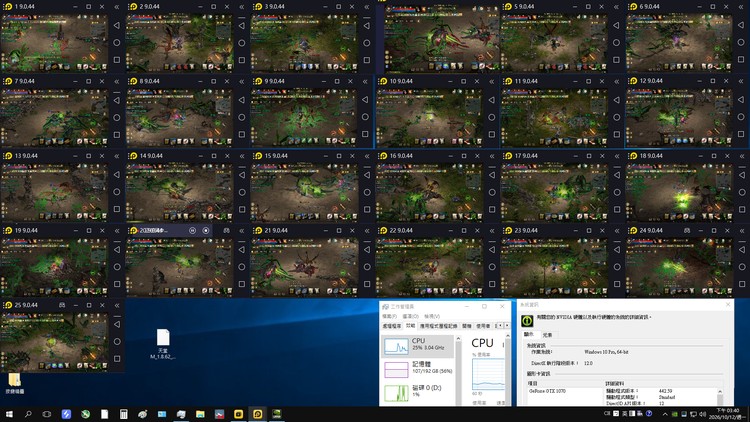Open the 檢視(V) menu in Task Manager
Viewport: 750px width, 422px height.
click(x=432, y=316)
